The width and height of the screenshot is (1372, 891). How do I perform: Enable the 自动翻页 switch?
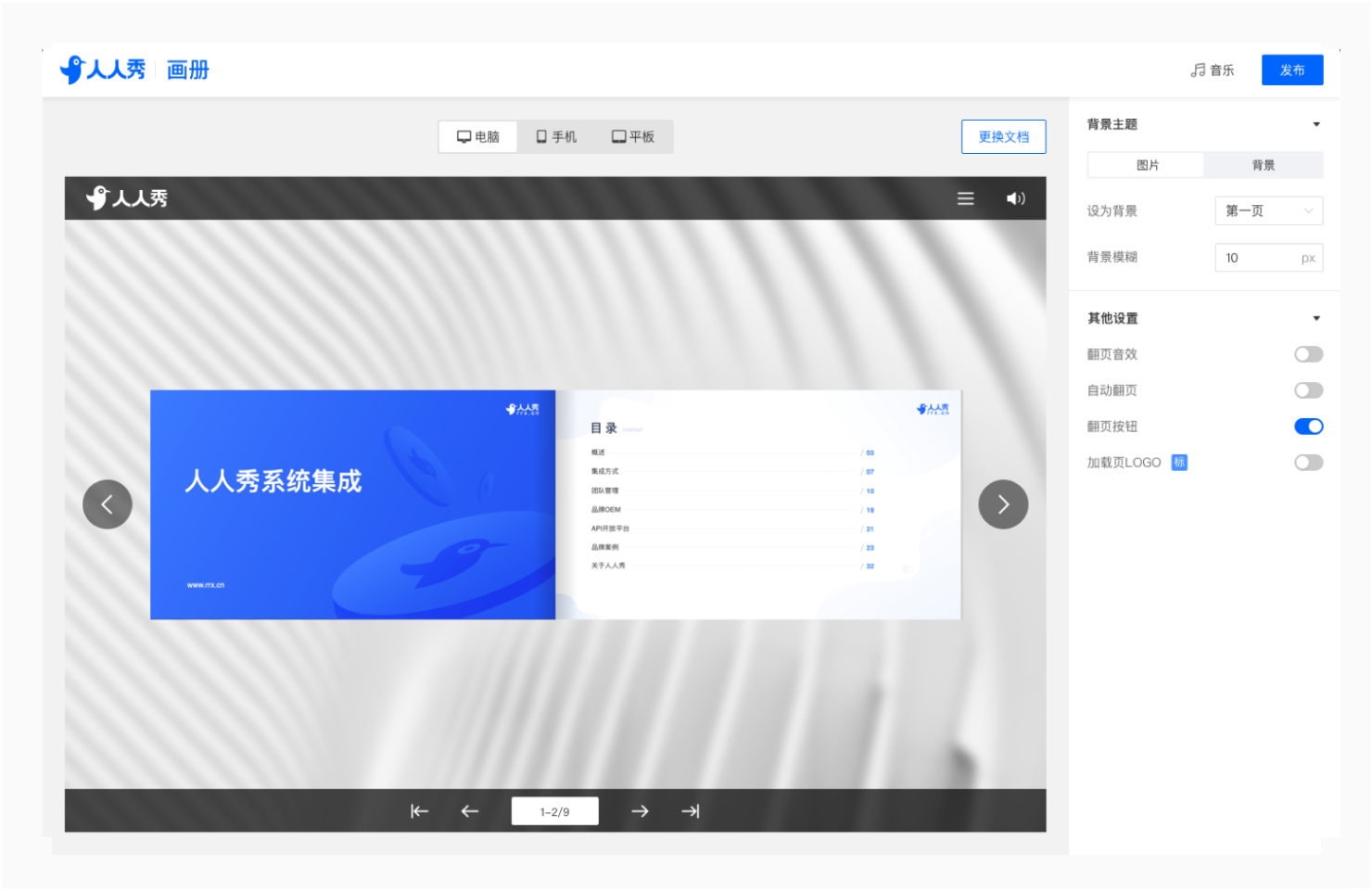click(x=1308, y=390)
